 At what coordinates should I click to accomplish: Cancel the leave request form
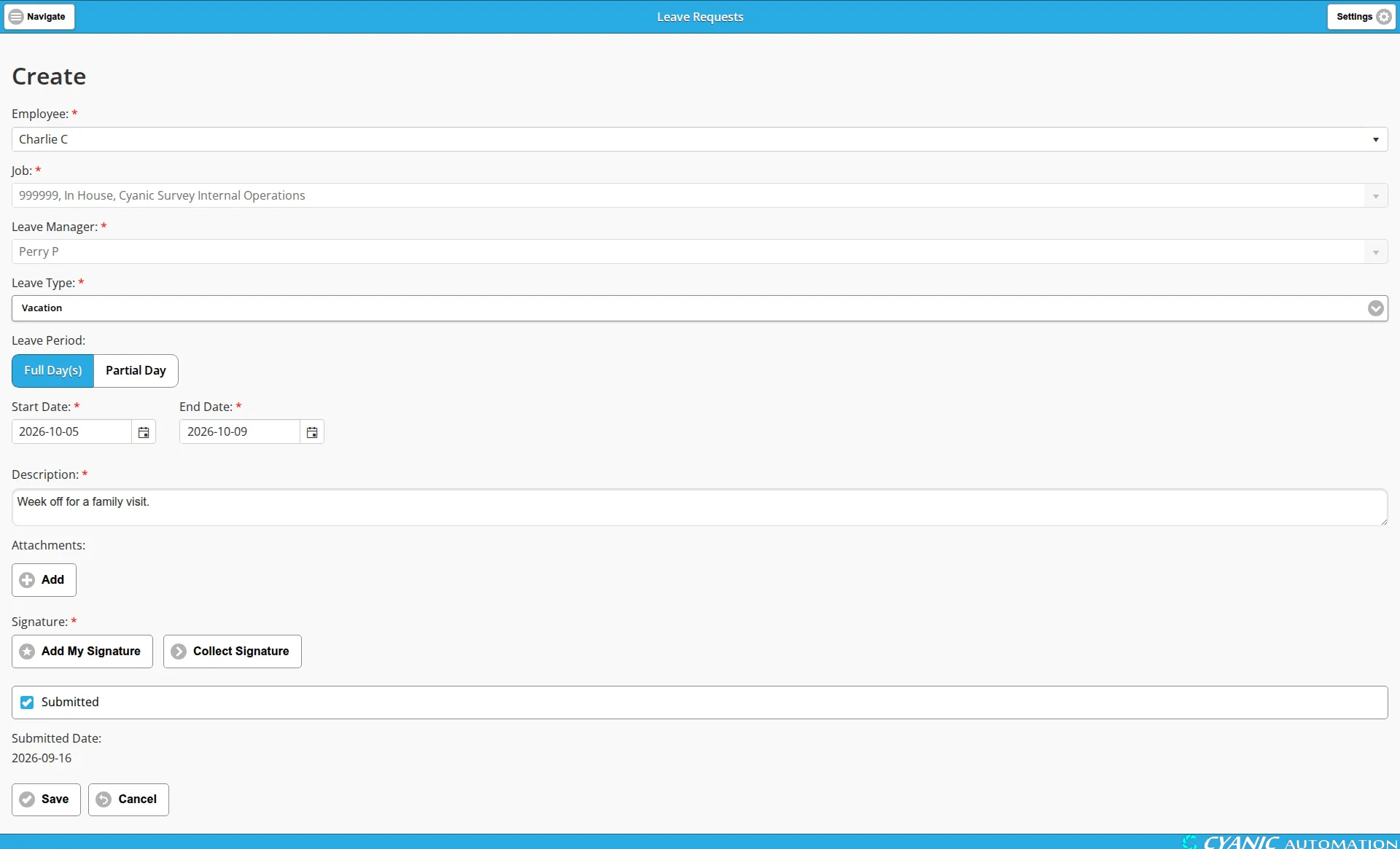[x=128, y=799]
